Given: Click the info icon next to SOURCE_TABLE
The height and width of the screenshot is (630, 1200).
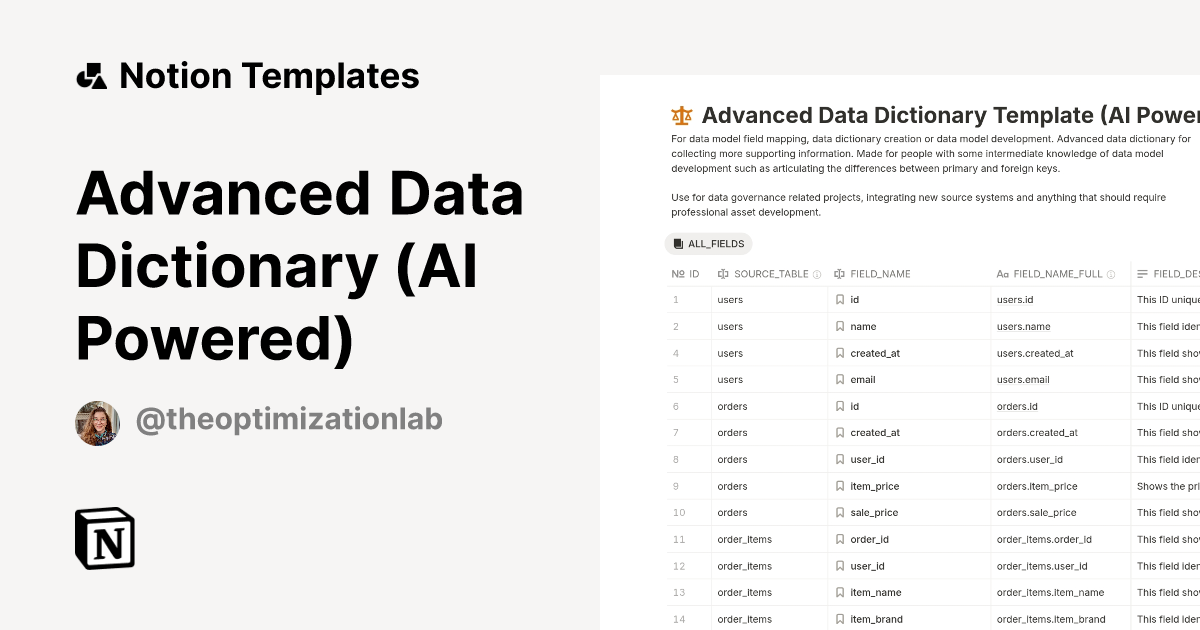Looking at the screenshot, I should click(x=817, y=273).
